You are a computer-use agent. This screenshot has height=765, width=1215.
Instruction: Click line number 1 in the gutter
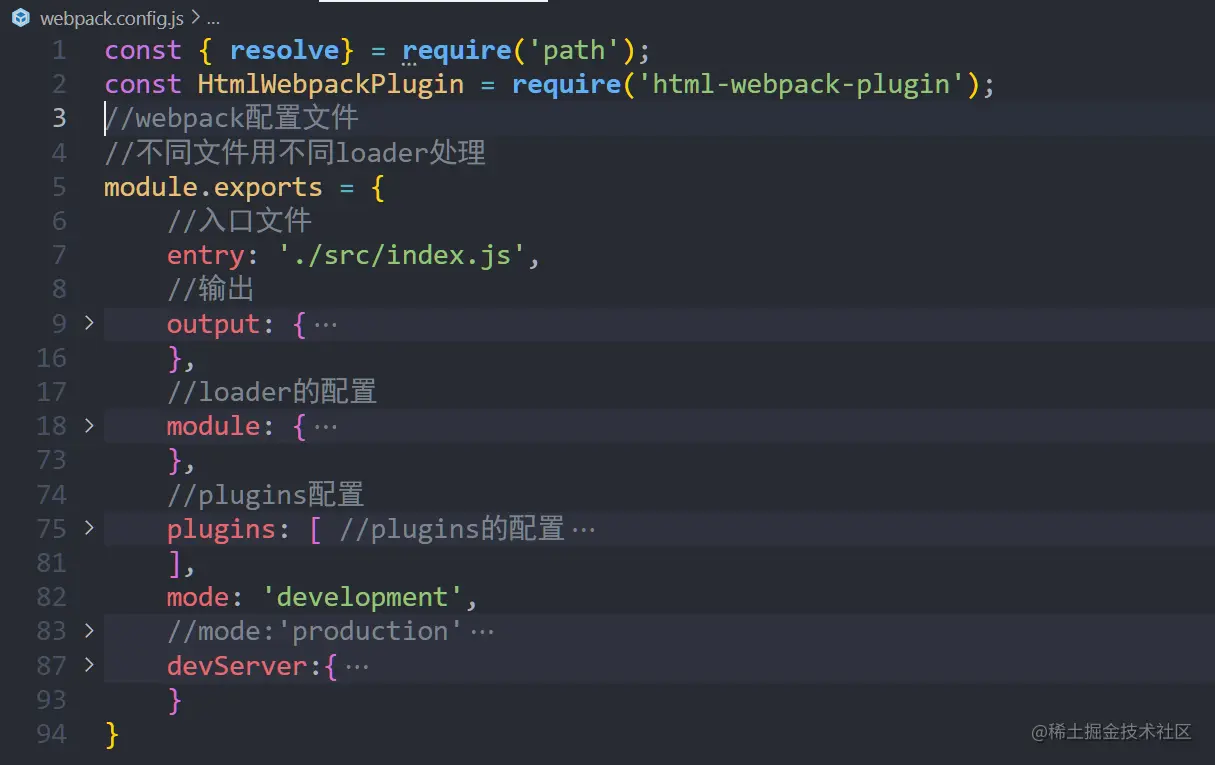58,49
